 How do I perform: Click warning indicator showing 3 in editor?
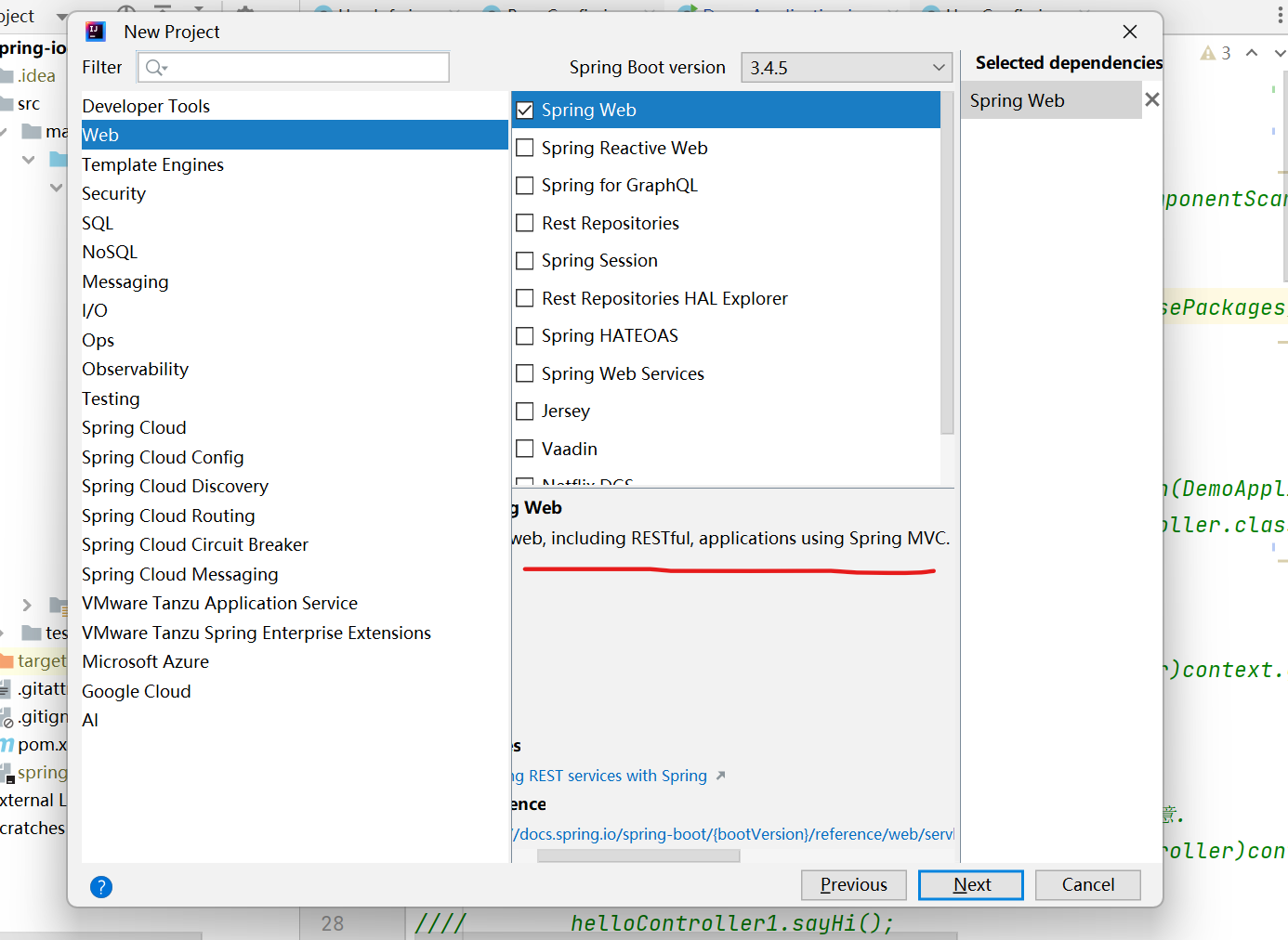point(1216,53)
